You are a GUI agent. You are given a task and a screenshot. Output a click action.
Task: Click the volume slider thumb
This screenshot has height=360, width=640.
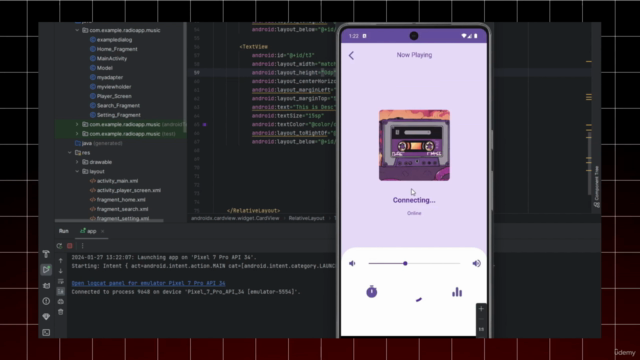point(405,264)
